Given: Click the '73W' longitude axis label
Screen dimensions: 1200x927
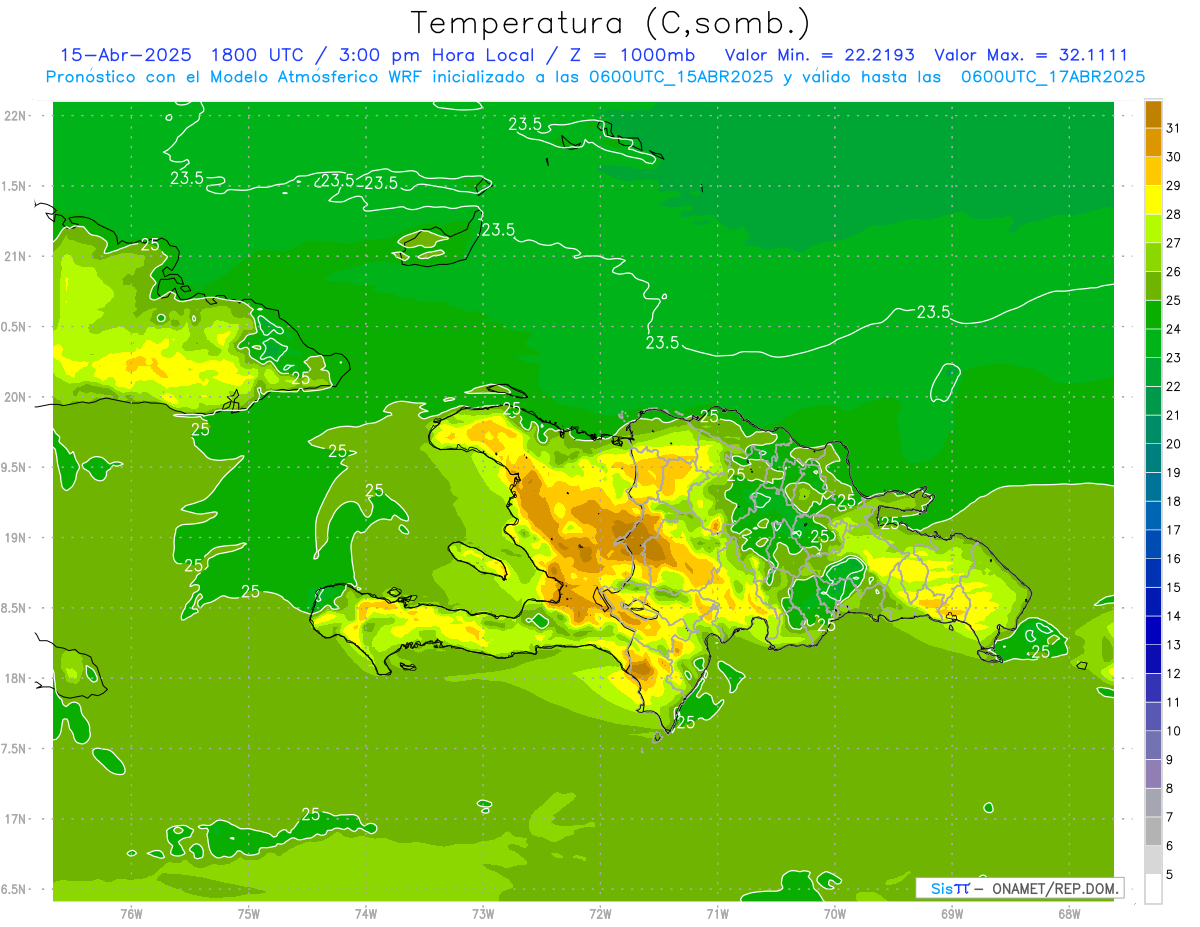Looking at the screenshot, I should click(483, 914).
